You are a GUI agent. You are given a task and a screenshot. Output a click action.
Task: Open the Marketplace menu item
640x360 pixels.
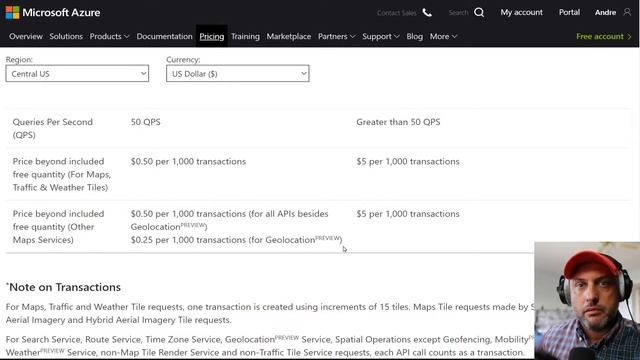click(289, 36)
